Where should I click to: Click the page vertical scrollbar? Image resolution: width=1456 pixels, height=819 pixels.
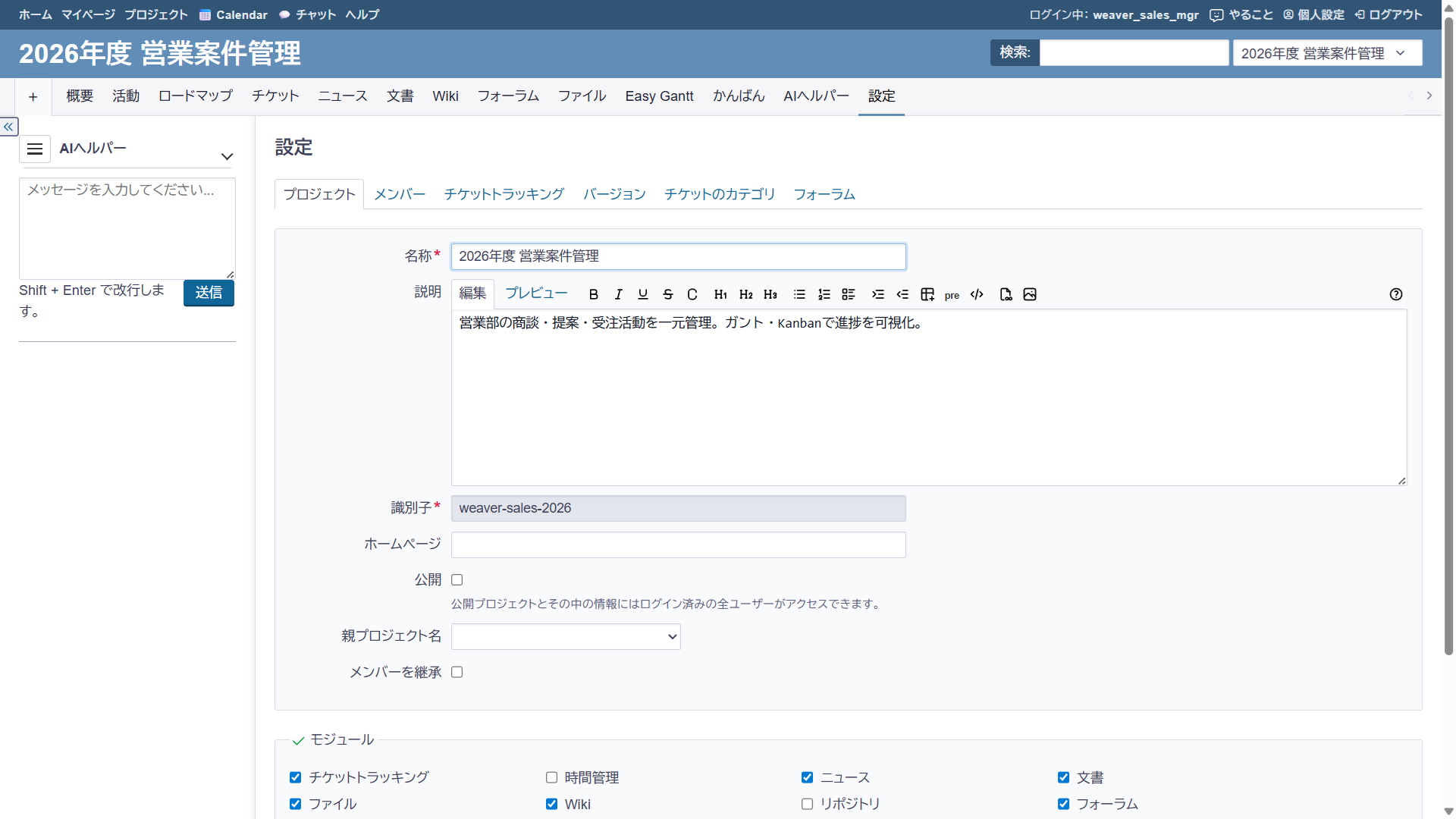[x=1448, y=336]
